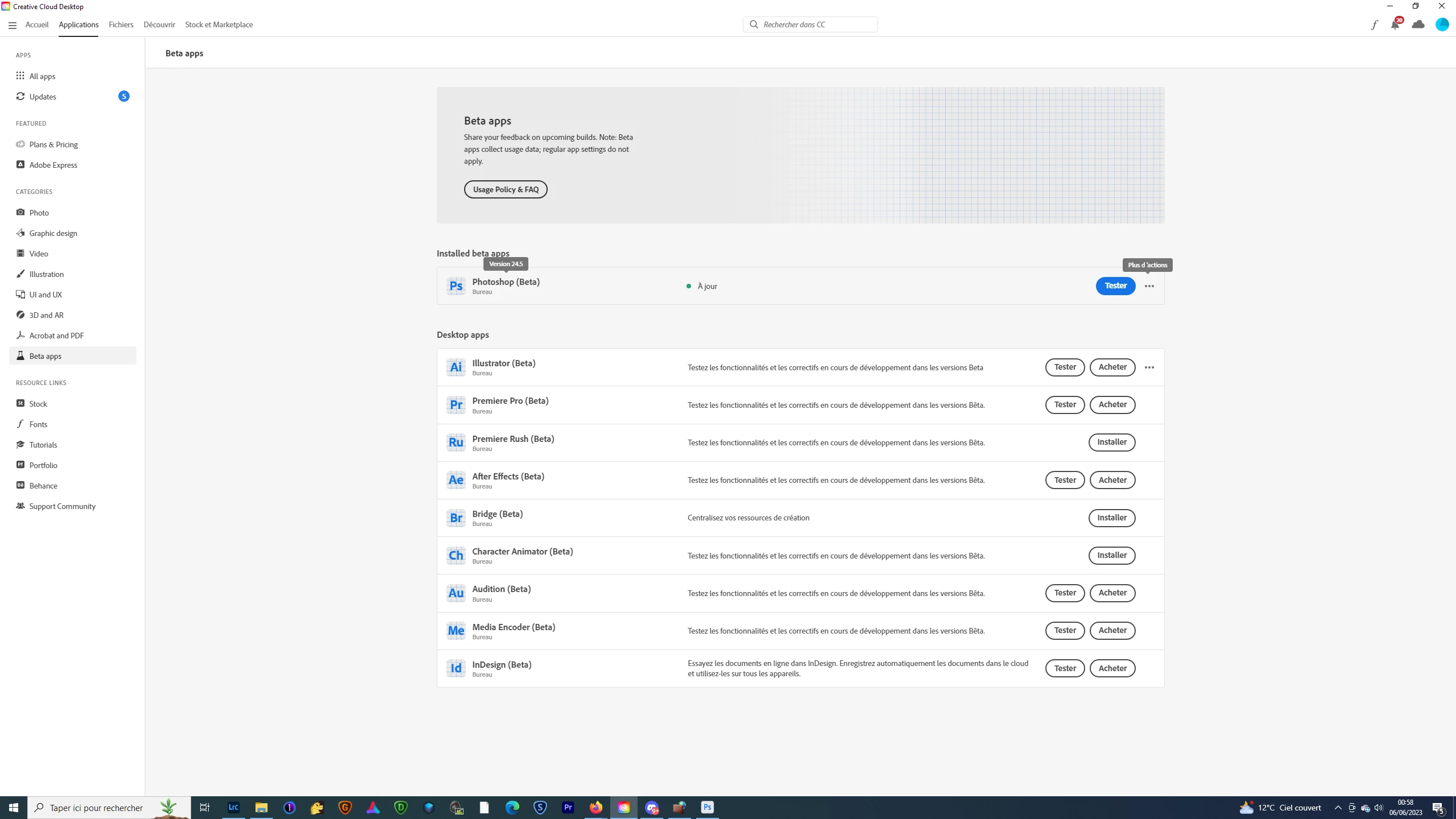Click the Photoshop (Beta) app icon
The image size is (1456, 819).
456,286
